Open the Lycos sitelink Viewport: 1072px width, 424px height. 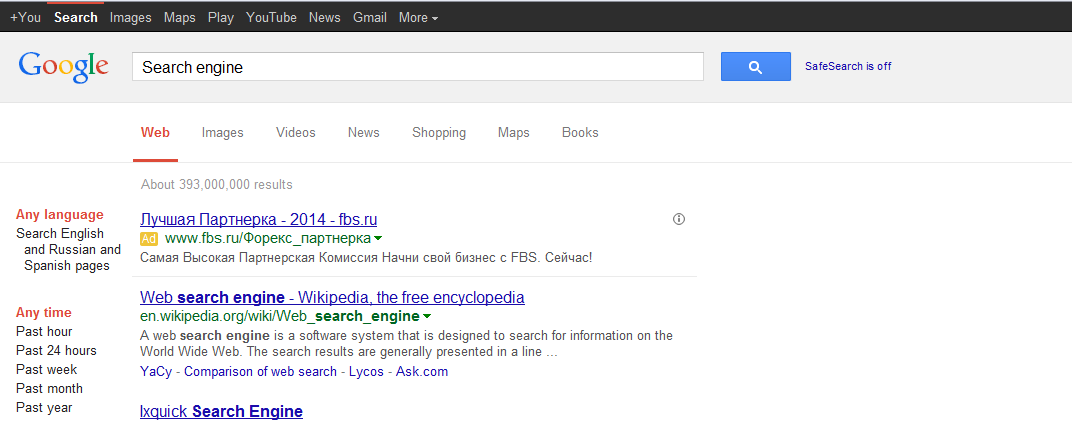tap(366, 372)
